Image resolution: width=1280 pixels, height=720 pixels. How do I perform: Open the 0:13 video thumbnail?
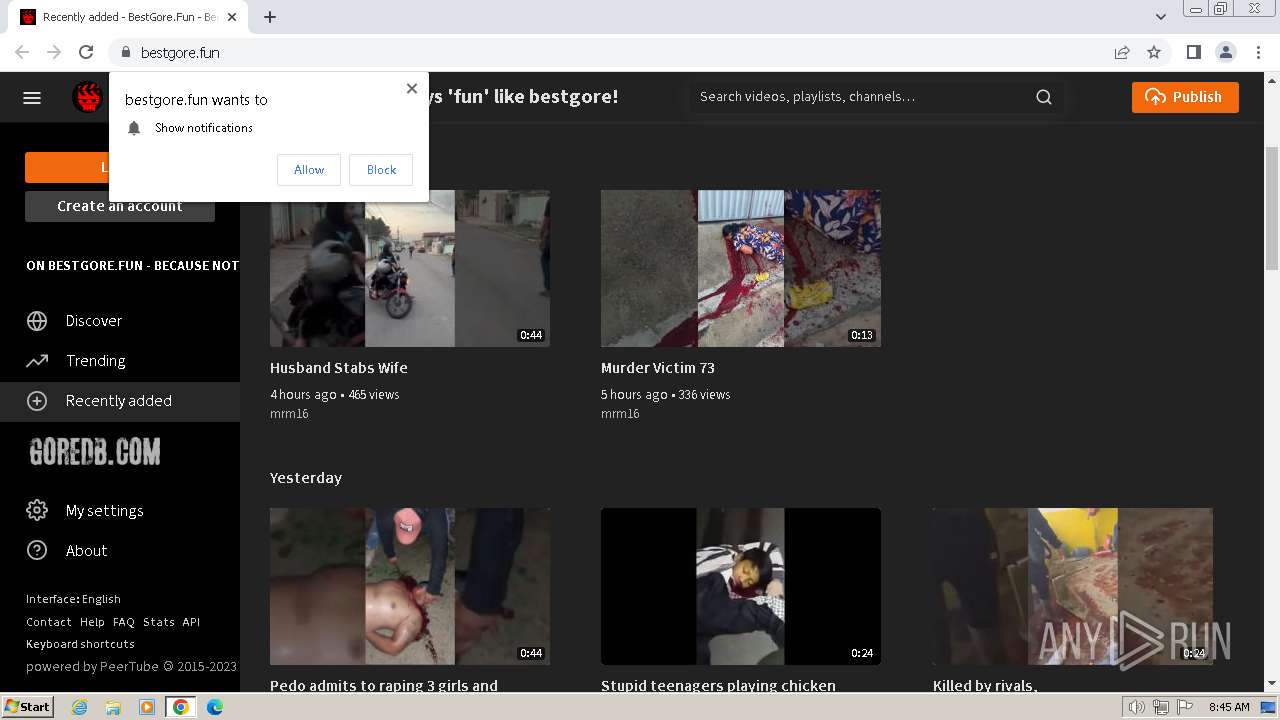(x=741, y=268)
